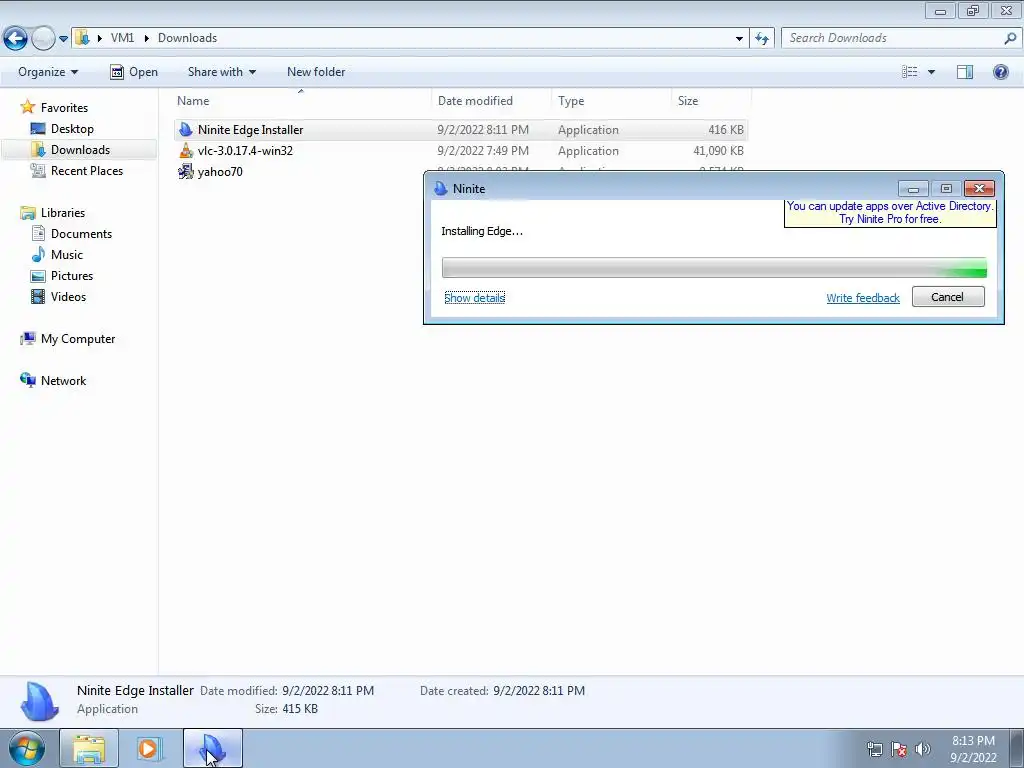Click Show desktop strip at taskbar end
Image resolution: width=1024 pixels, height=768 pixels.
pyautogui.click(x=1016, y=748)
